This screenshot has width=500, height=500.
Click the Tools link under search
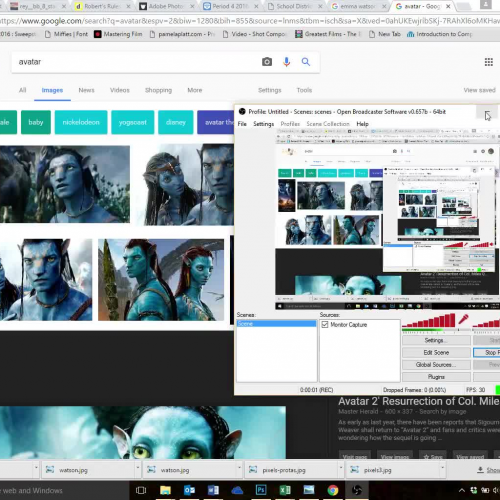(304, 90)
